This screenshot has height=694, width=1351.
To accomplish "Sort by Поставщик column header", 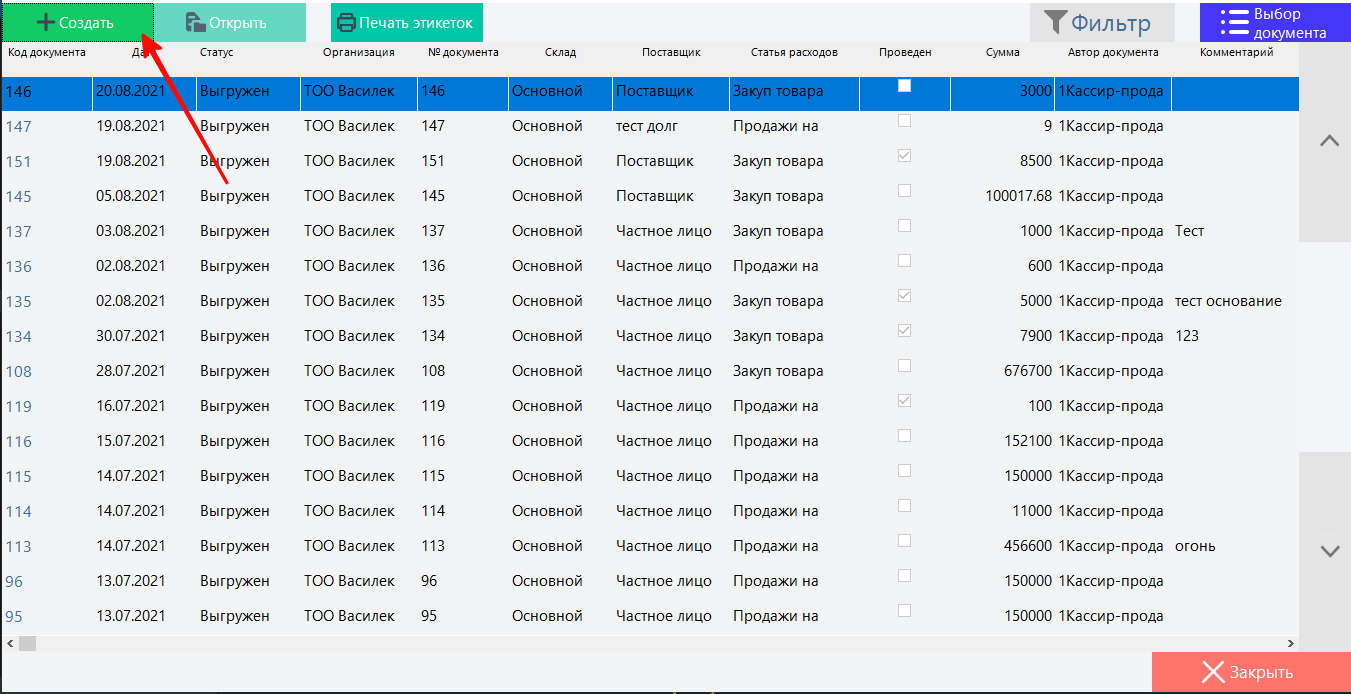I will pyautogui.click(x=671, y=52).
